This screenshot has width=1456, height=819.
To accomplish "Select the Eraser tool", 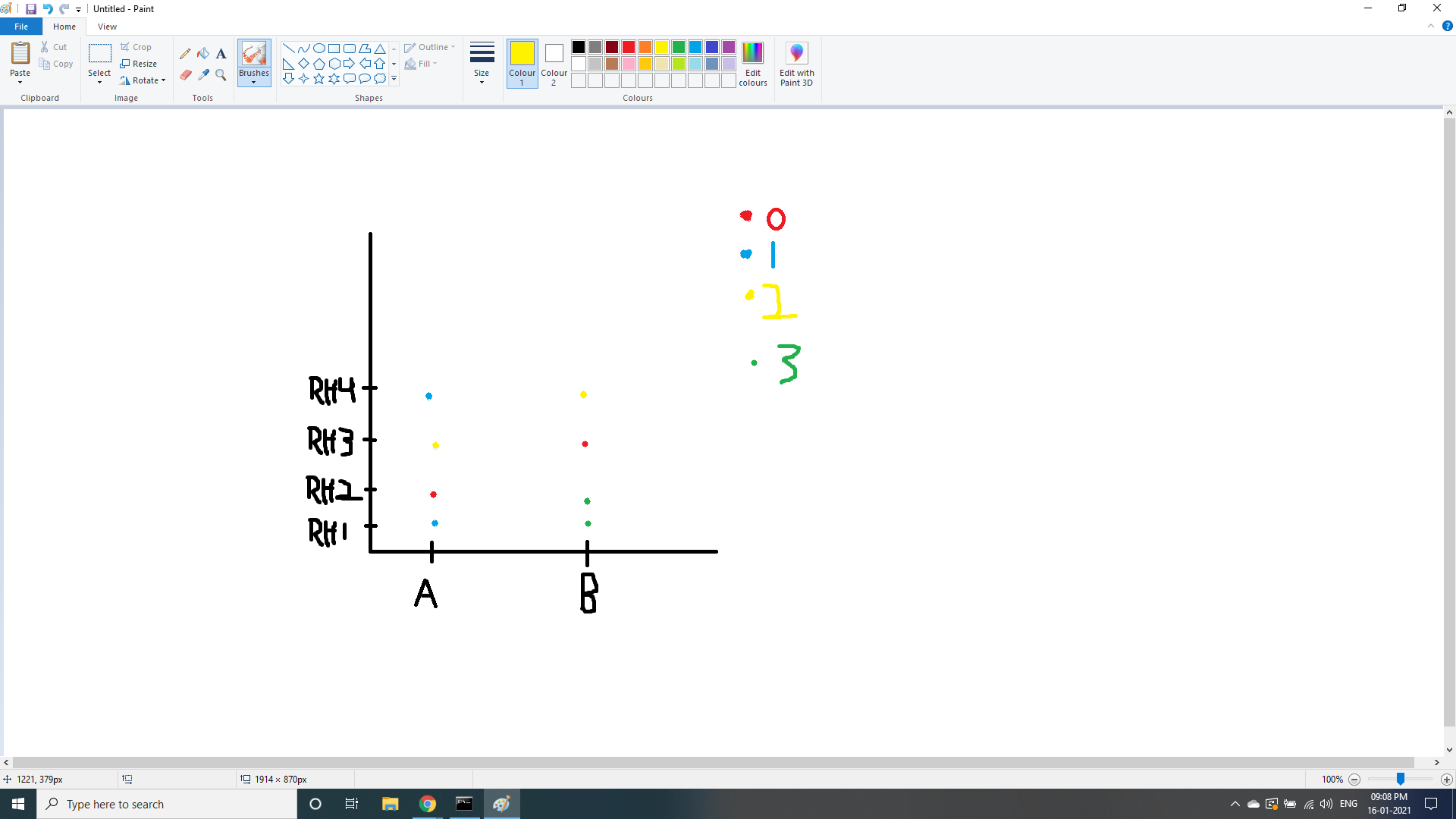I will [185, 74].
